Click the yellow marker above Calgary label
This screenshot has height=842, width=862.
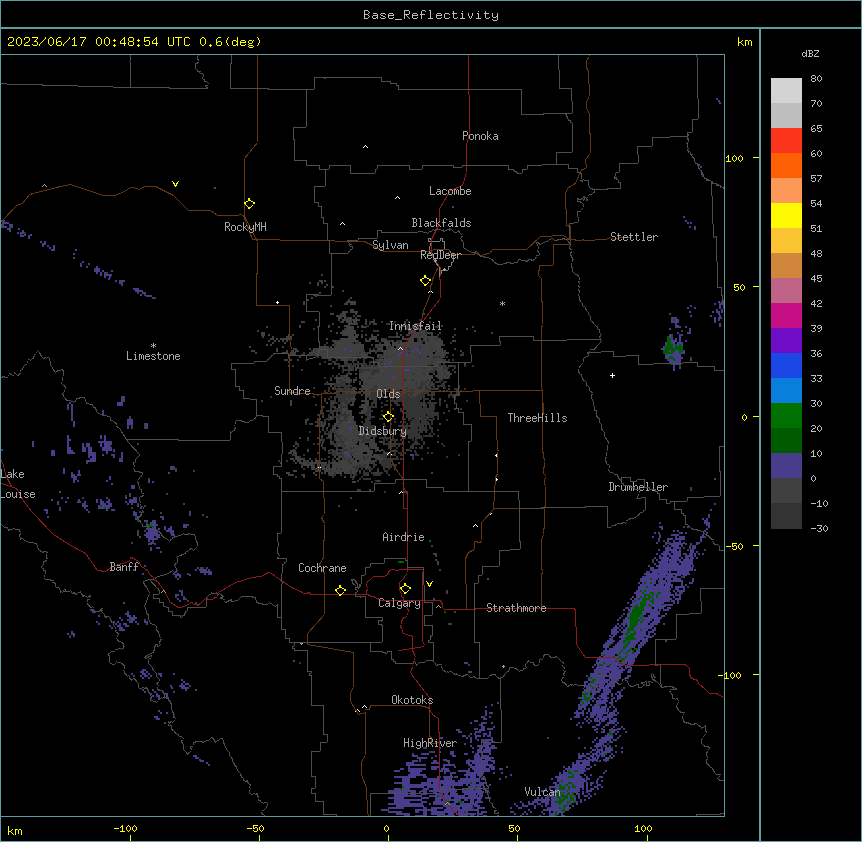pyautogui.click(x=405, y=589)
